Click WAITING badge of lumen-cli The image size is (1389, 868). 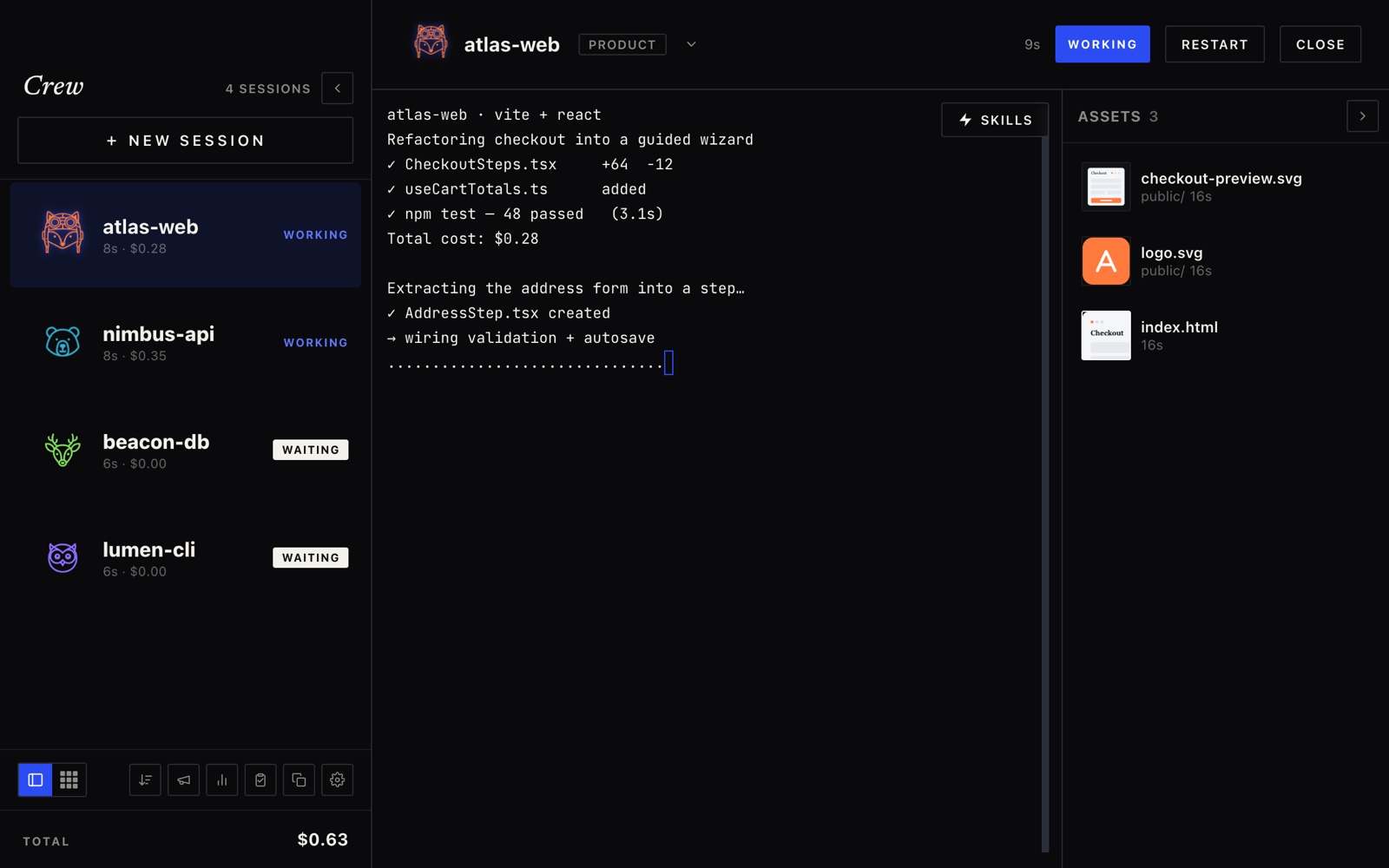click(310, 557)
